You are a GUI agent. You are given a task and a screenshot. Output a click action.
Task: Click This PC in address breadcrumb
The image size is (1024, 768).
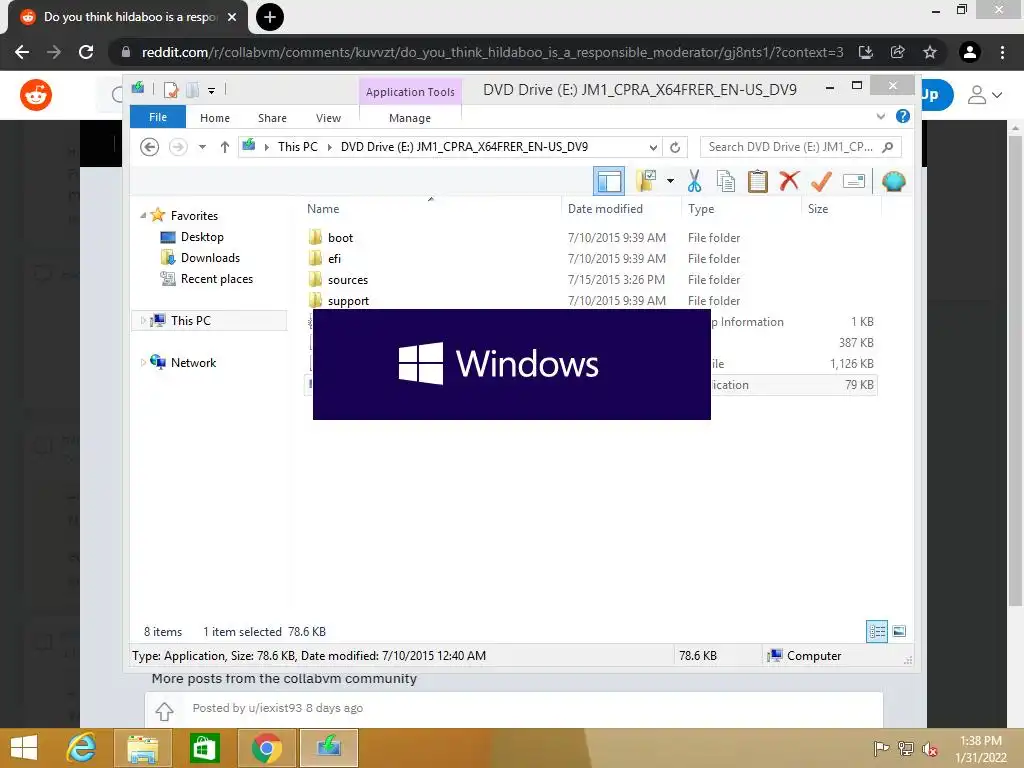298,147
